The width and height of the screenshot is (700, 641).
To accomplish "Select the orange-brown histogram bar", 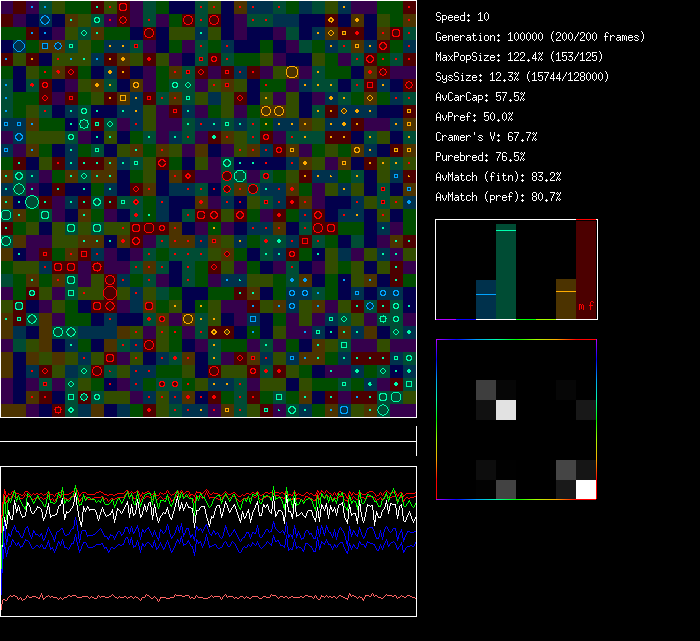I will click(x=566, y=299).
